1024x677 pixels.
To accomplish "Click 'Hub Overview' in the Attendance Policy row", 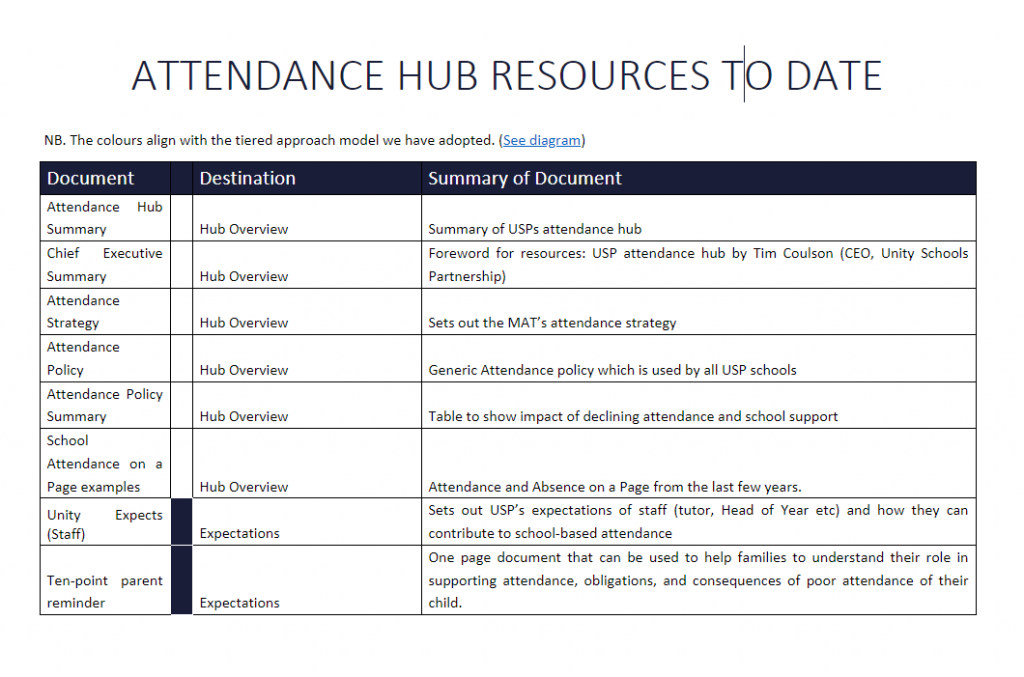I will [x=244, y=370].
